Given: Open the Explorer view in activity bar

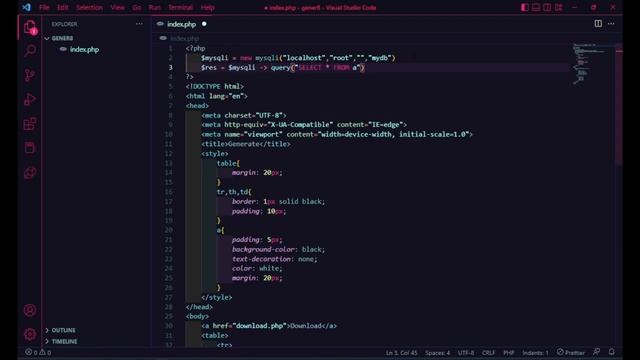Looking at the screenshot, I should (30, 28).
